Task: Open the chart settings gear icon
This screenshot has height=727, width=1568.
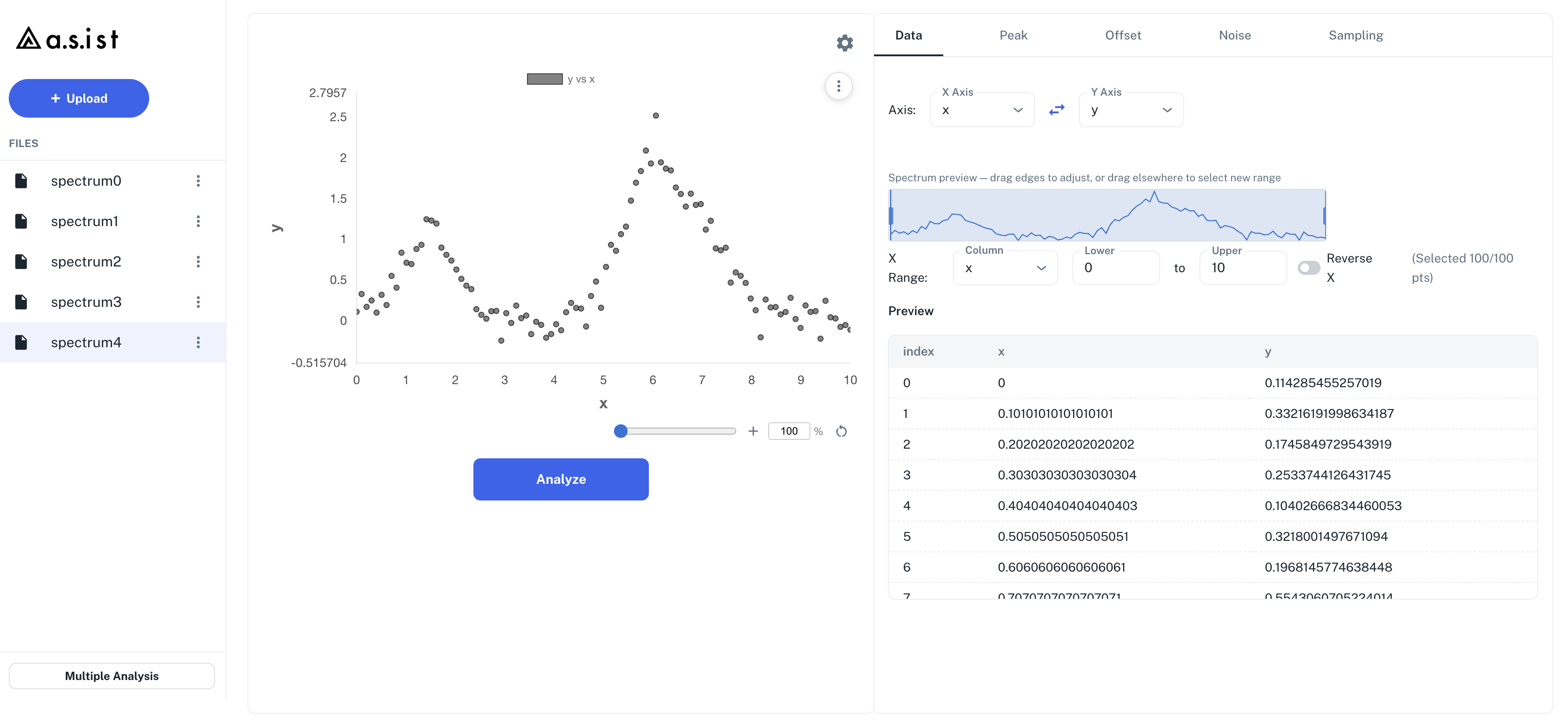Action: 844,43
